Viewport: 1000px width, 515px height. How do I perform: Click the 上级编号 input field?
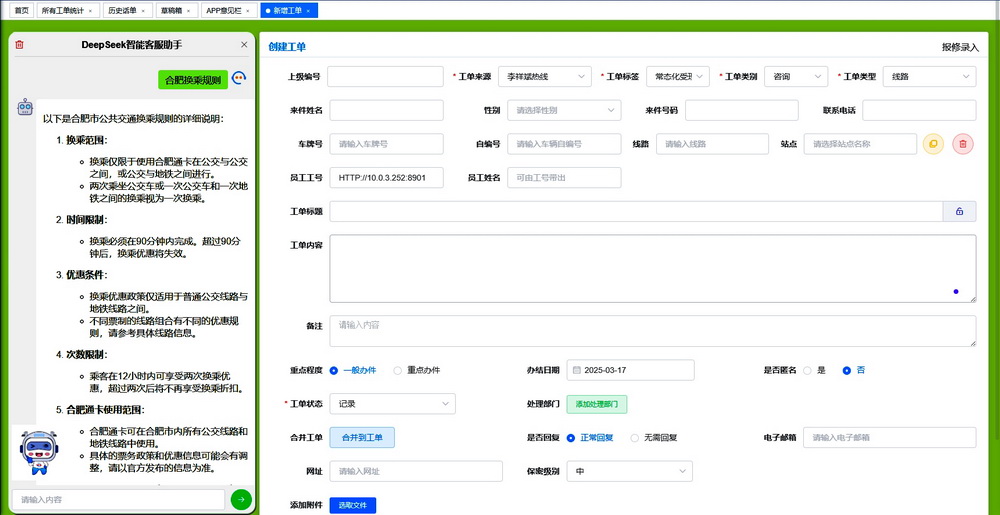(x=385, y=76)
